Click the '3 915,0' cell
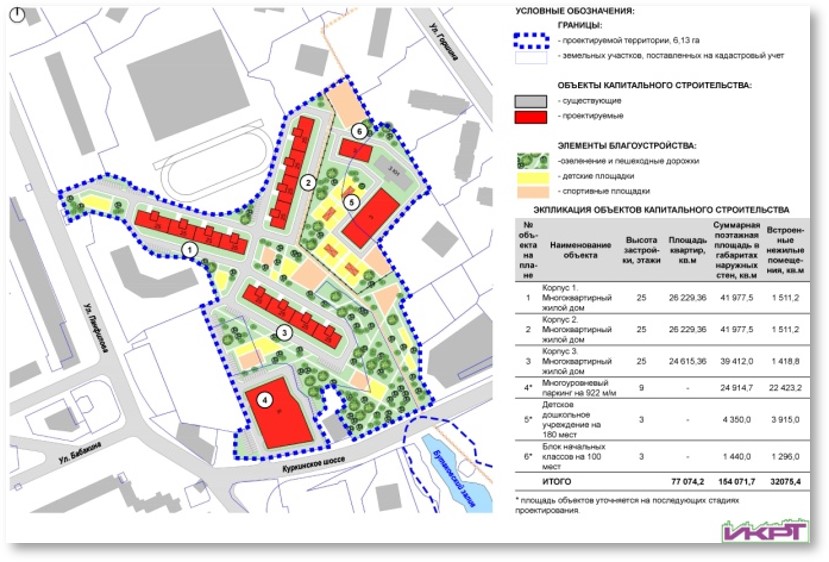The image size is (829, 562). [x=785, y=420]
